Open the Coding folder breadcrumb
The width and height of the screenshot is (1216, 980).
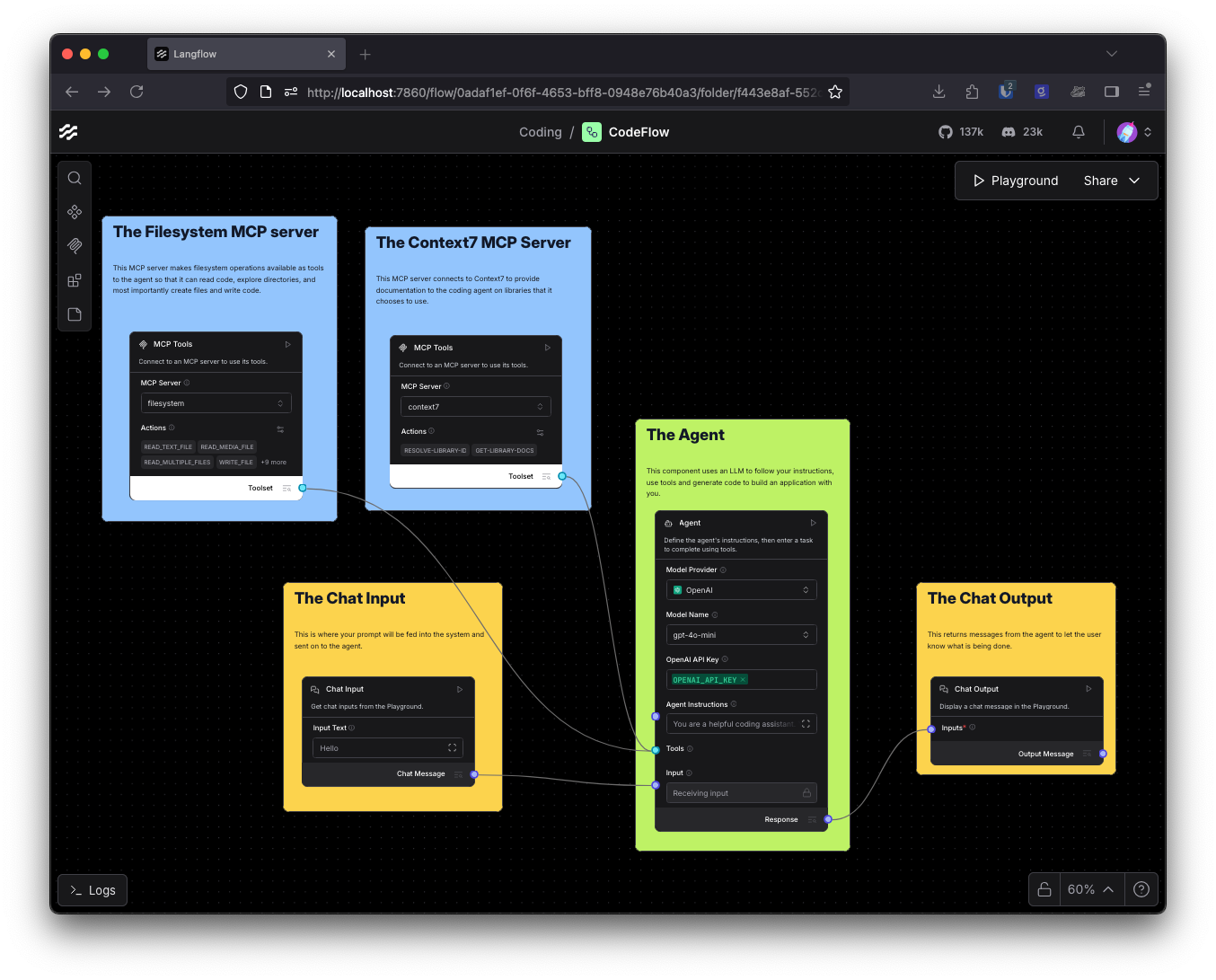pos(540,131)
